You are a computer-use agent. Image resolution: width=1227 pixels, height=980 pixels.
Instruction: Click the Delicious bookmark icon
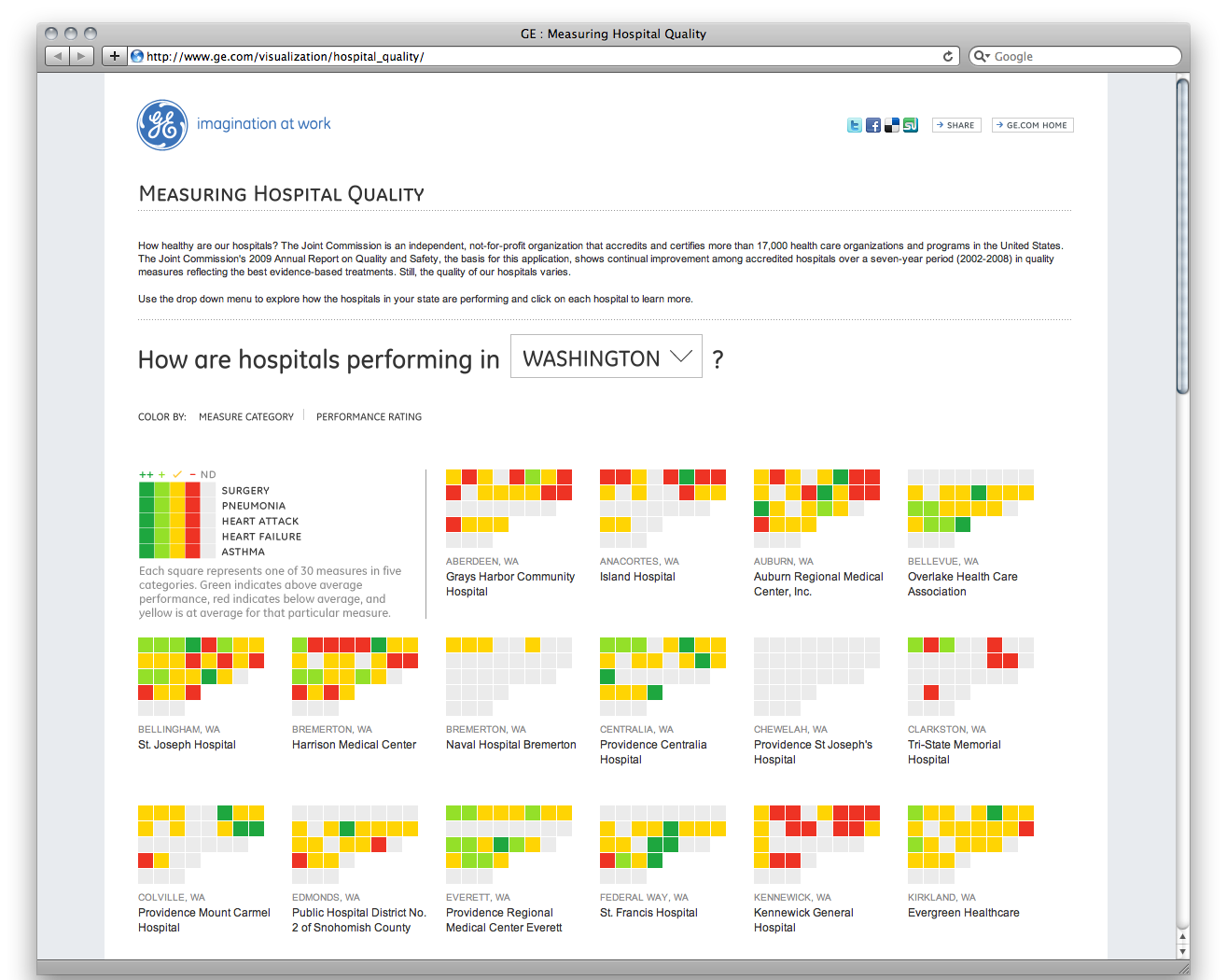tap(891, 125)
